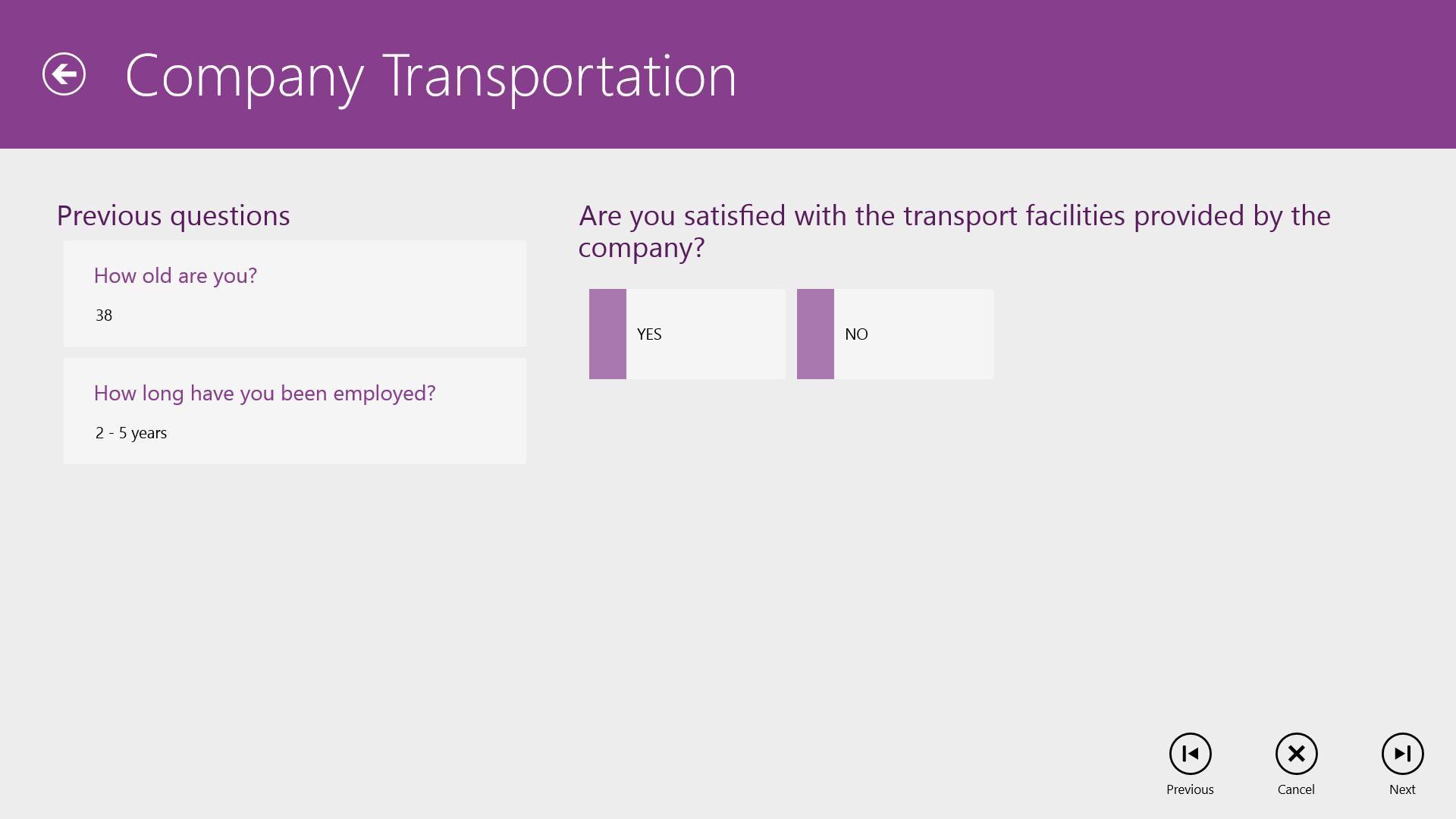1456x819 pixels.
Task: Click the "2 - 5 years" answer text
Action: tap(131, 433)
